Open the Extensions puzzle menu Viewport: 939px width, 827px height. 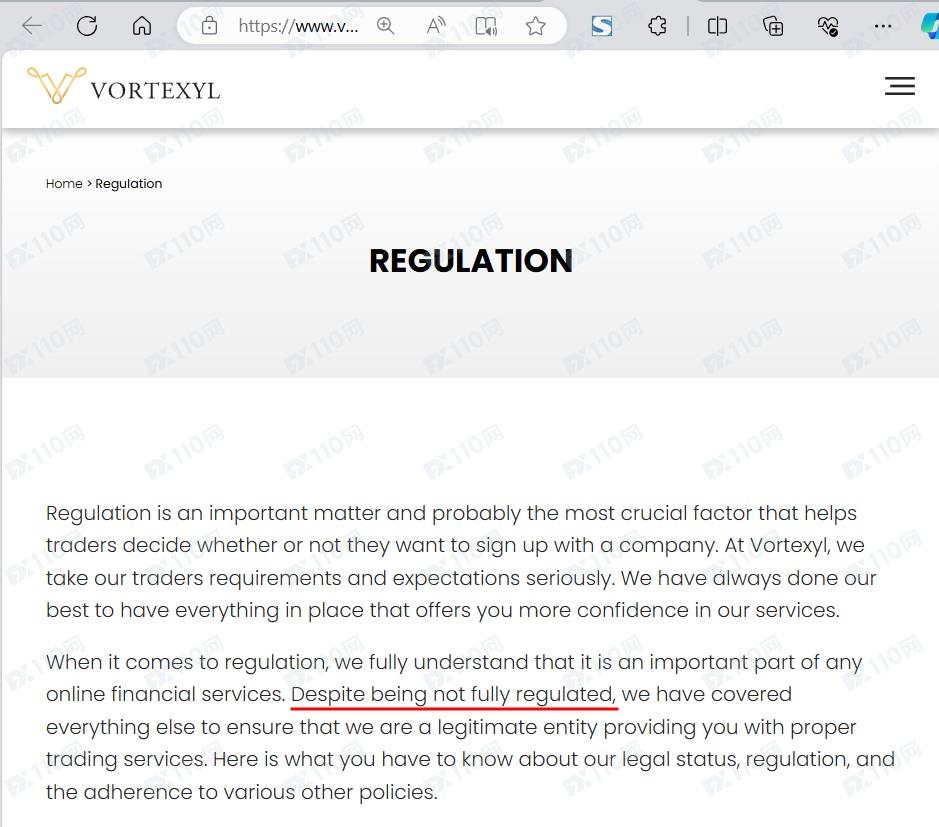[657, 26]
